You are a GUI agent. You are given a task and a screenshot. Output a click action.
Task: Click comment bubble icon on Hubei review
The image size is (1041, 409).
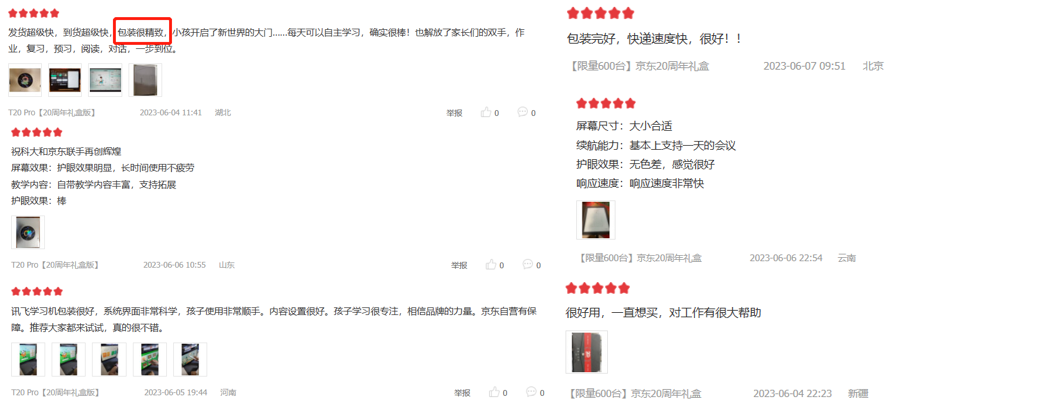(x=522, y=112)
